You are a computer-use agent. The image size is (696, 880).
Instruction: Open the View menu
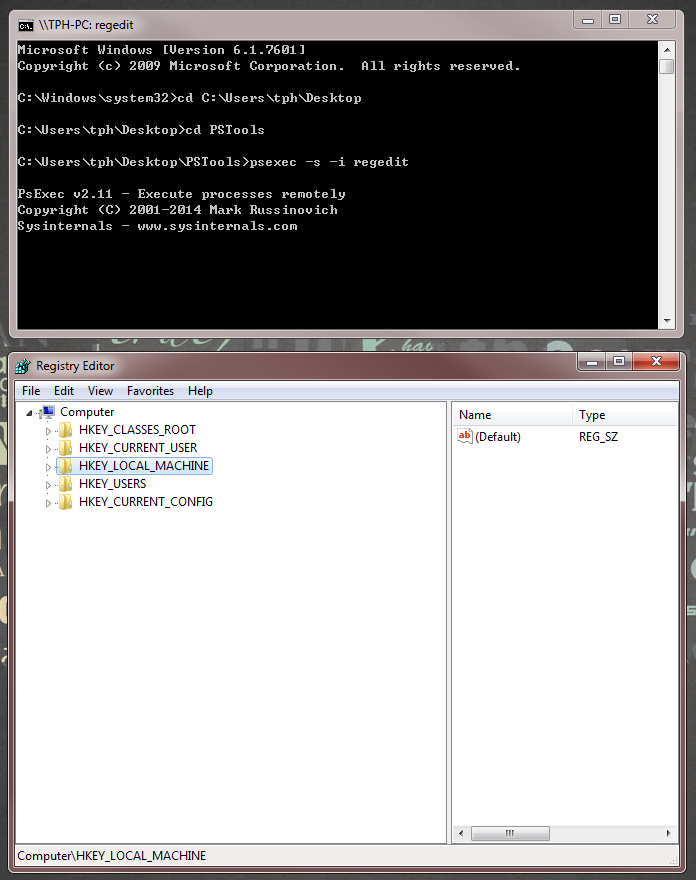click(100, 391)
